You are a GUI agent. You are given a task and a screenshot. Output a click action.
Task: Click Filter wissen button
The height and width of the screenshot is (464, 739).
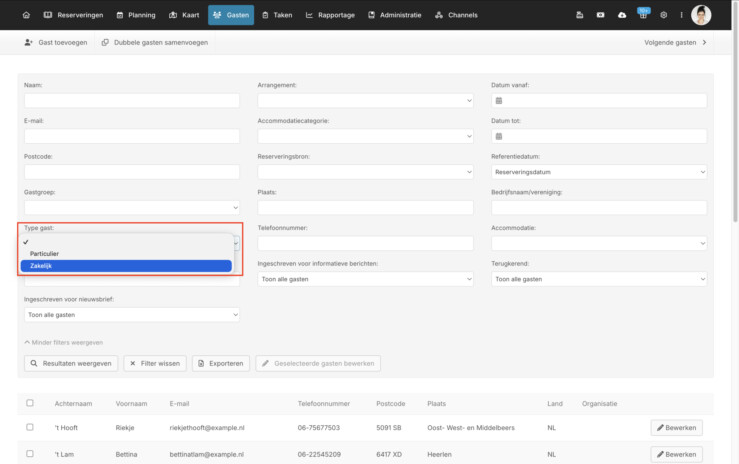click(155, 363)
